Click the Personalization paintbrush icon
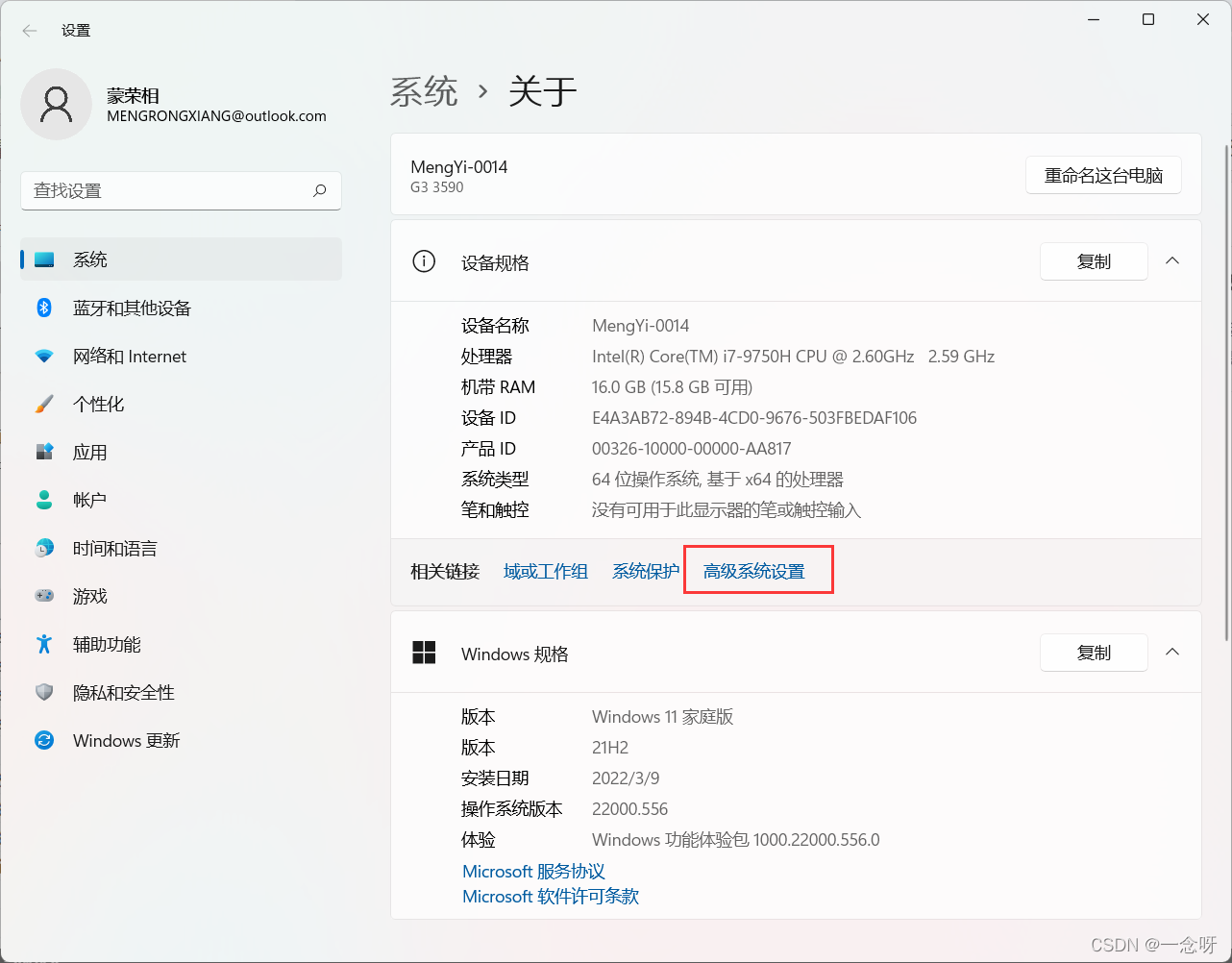 click(44, 404)
